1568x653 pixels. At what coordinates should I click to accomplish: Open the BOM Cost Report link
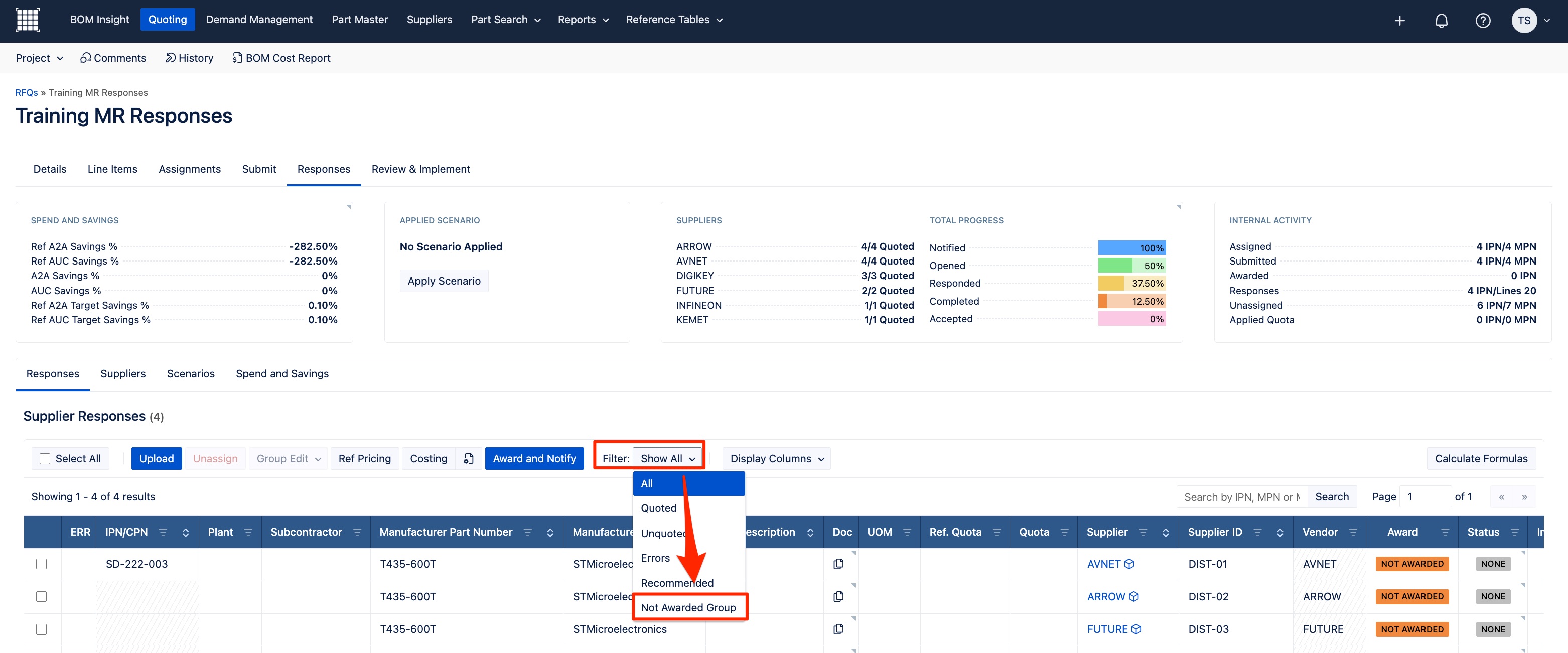(281, 58)
